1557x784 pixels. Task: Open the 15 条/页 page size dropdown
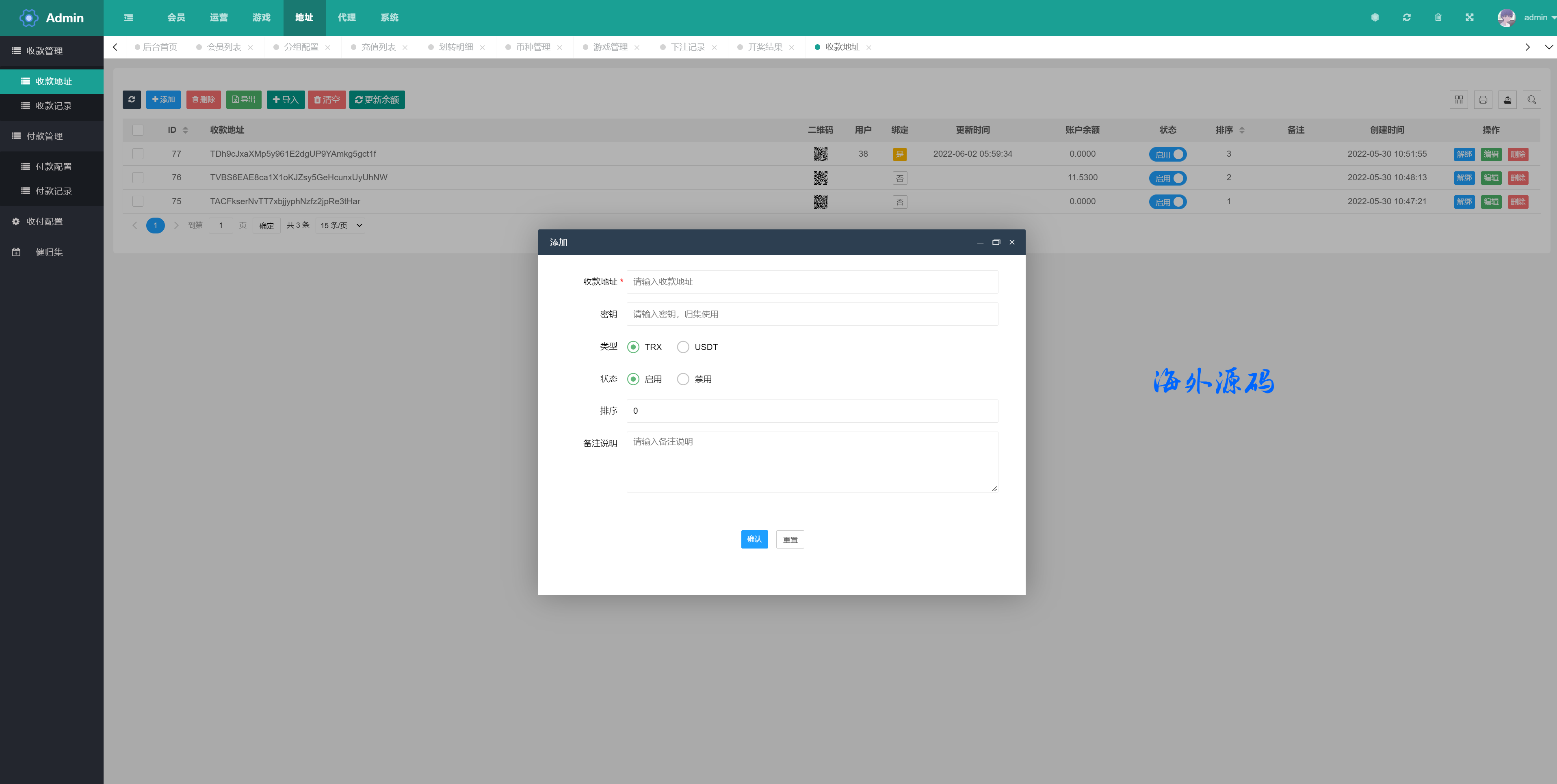[x=340, y=226]
